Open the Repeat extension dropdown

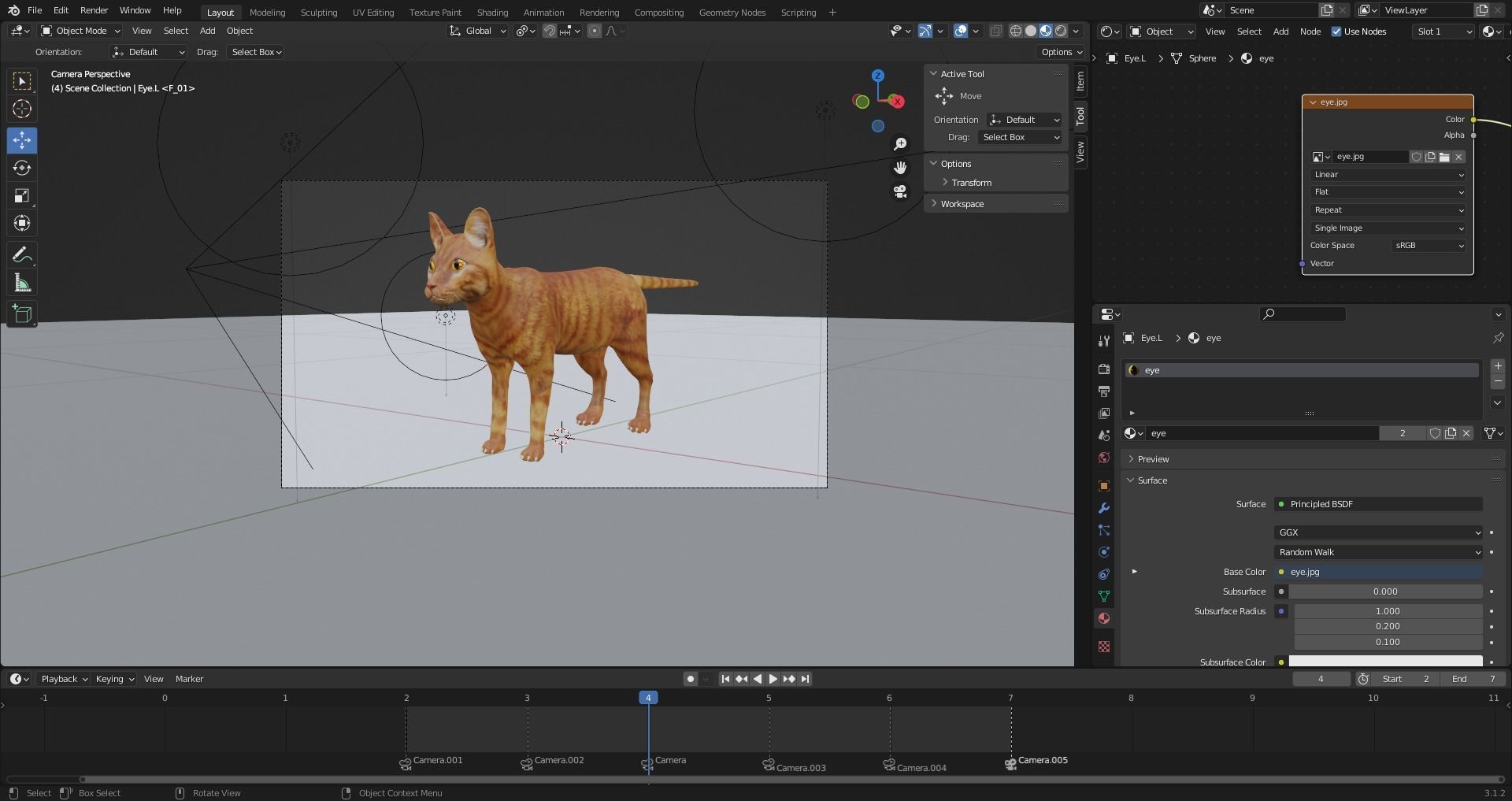pyautogui.click(x=1388, y=210)
